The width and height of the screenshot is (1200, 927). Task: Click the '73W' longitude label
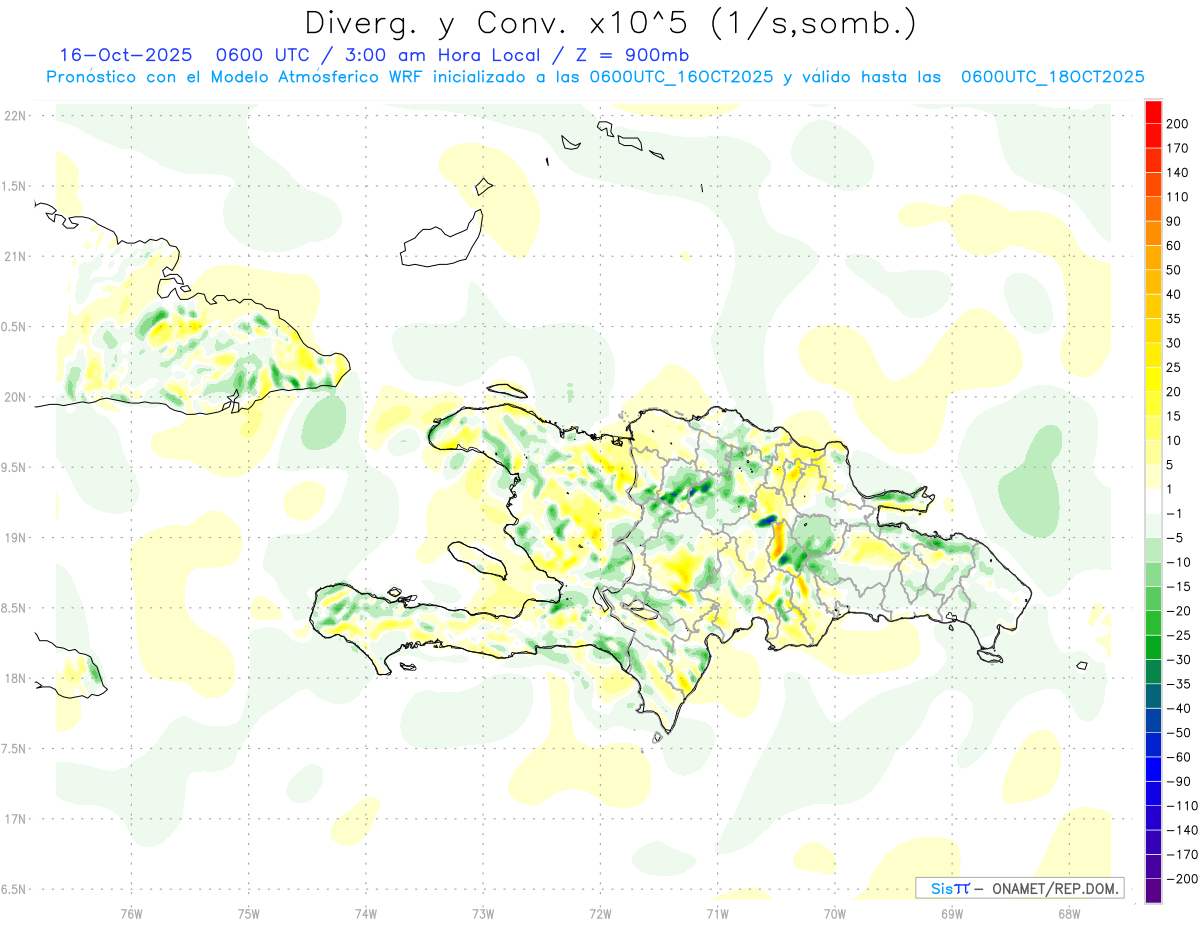[x=483, y=913]
